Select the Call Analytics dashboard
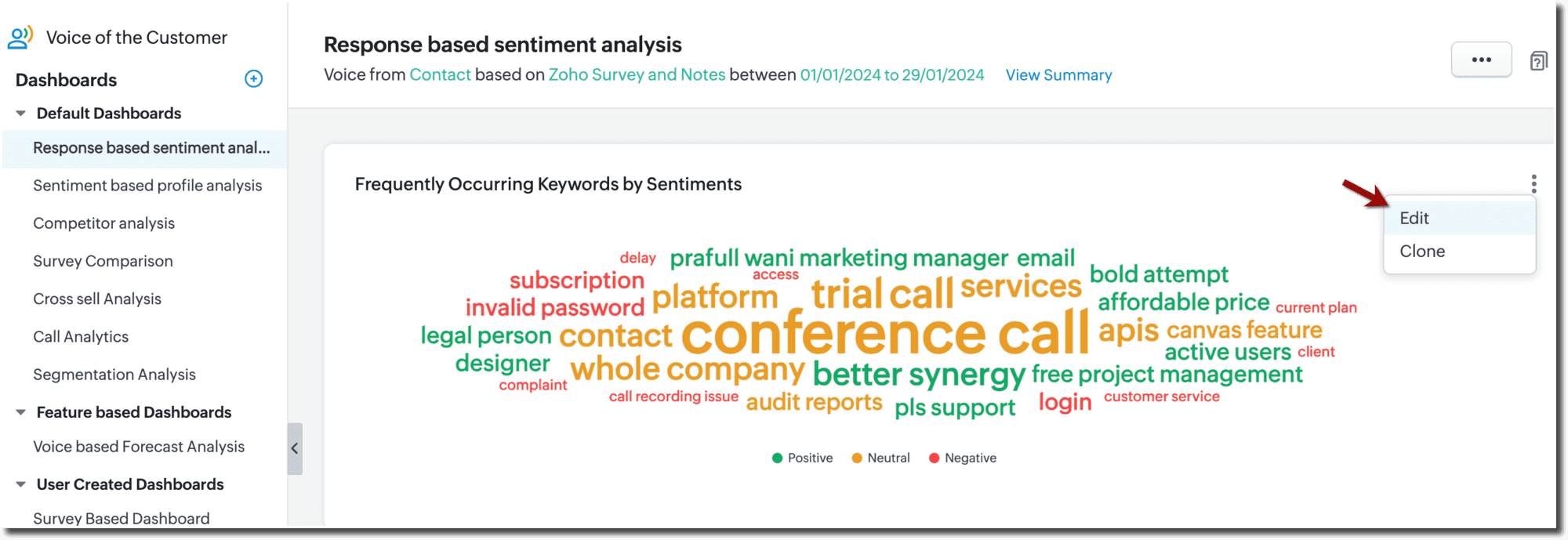Image resolution: width=1568 pixels, height=540 pixels. pos(81,337)
